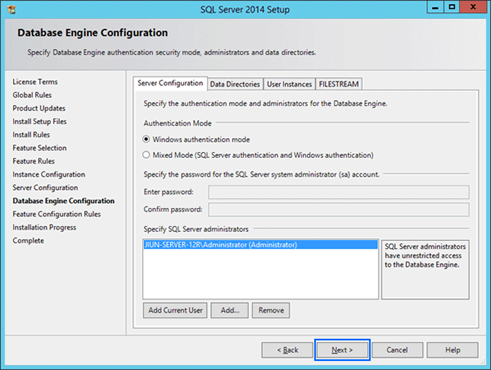Click Installation Progress step in sidebar

(x=44, y=227)
